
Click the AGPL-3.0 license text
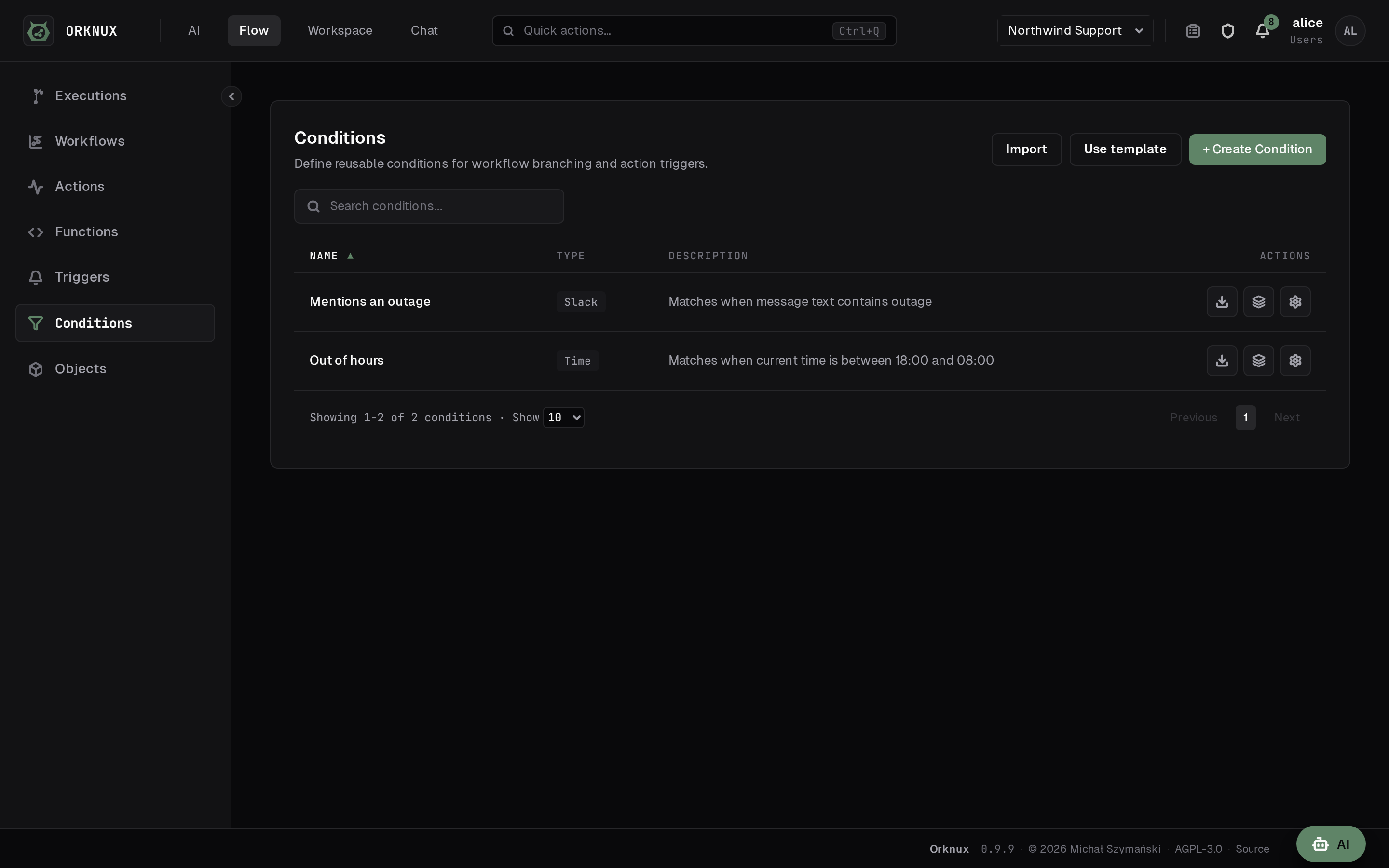1198,849
